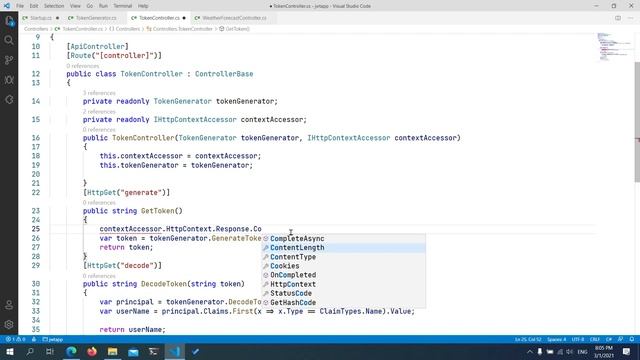
Task: Show hidden system tray icons
Action: 529,351
